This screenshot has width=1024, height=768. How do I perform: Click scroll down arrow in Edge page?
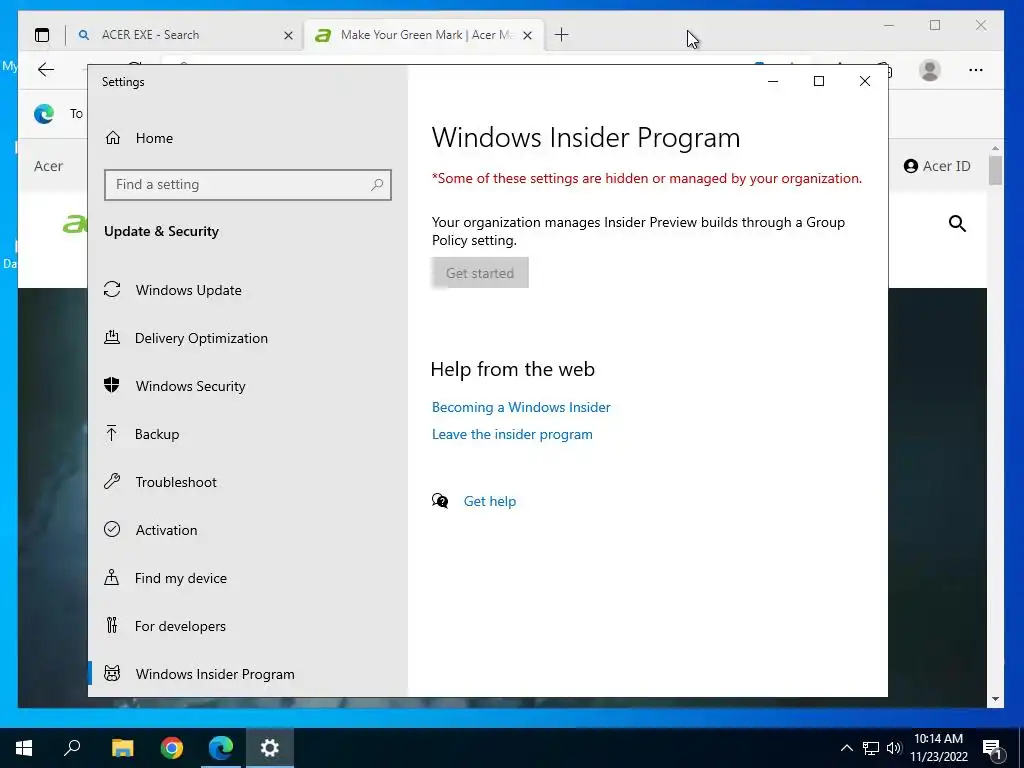point(995,699)
